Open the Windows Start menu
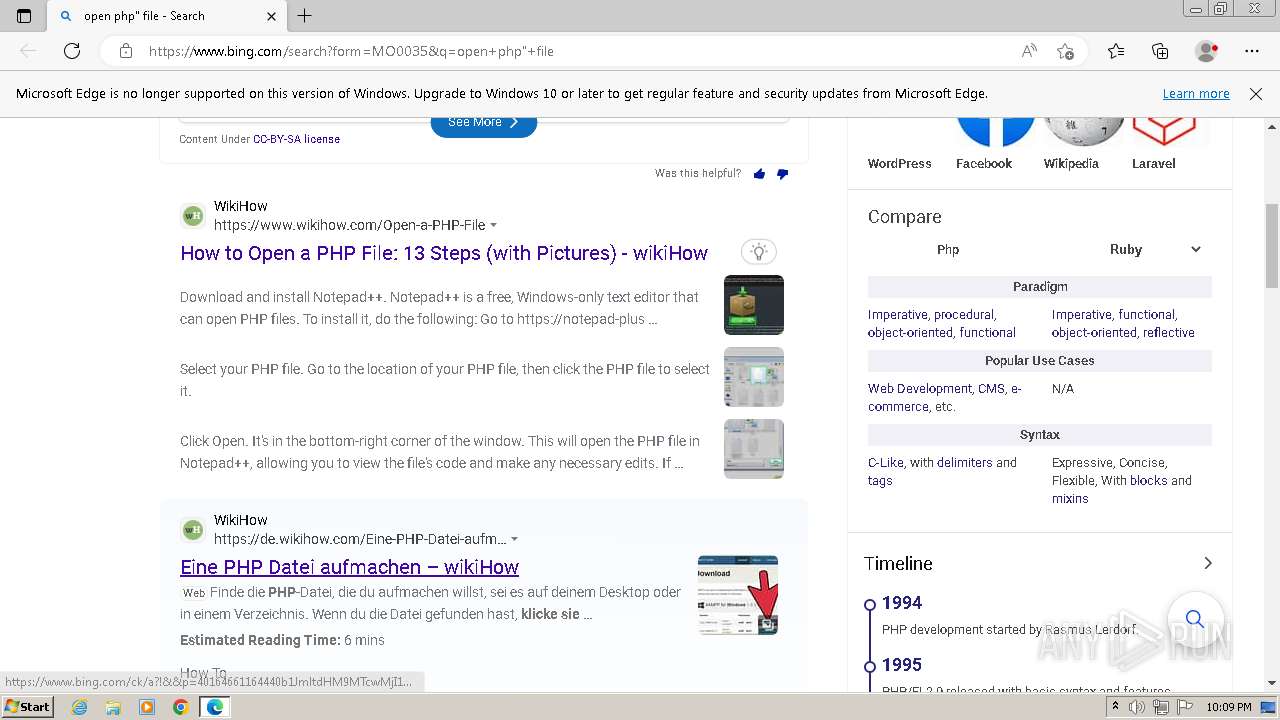The height and width of the screenshot is (720, 1280). (x=28, y=707)
